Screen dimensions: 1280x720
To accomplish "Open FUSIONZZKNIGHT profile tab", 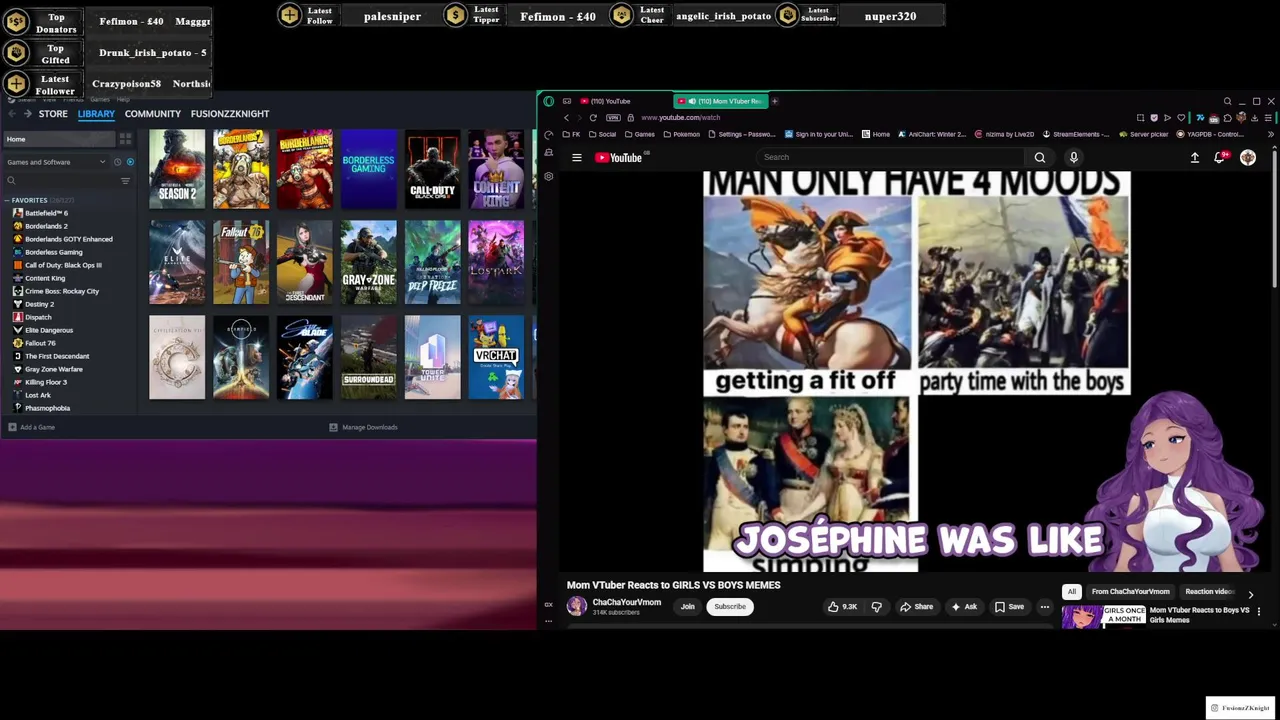I will 230,114.
